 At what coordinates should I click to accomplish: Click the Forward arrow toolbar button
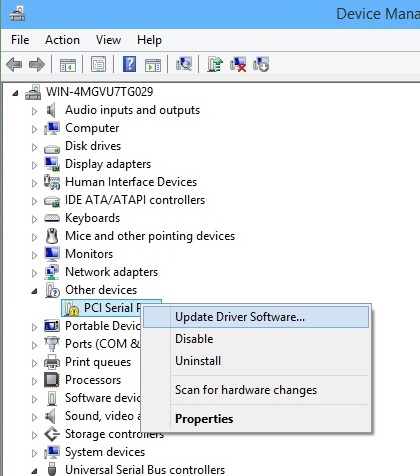[37, 64]
